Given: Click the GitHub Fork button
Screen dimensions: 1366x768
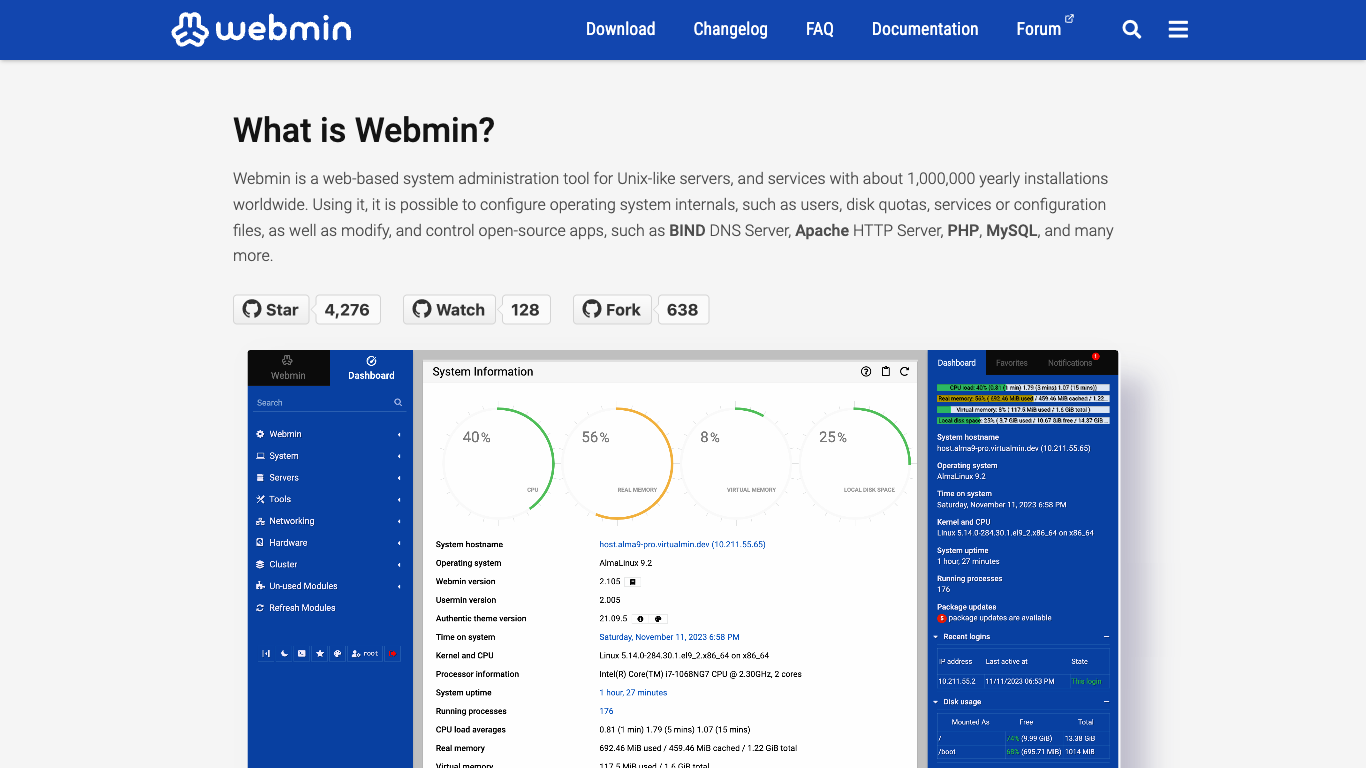Looking at the screenshot, I should (612, 309).
